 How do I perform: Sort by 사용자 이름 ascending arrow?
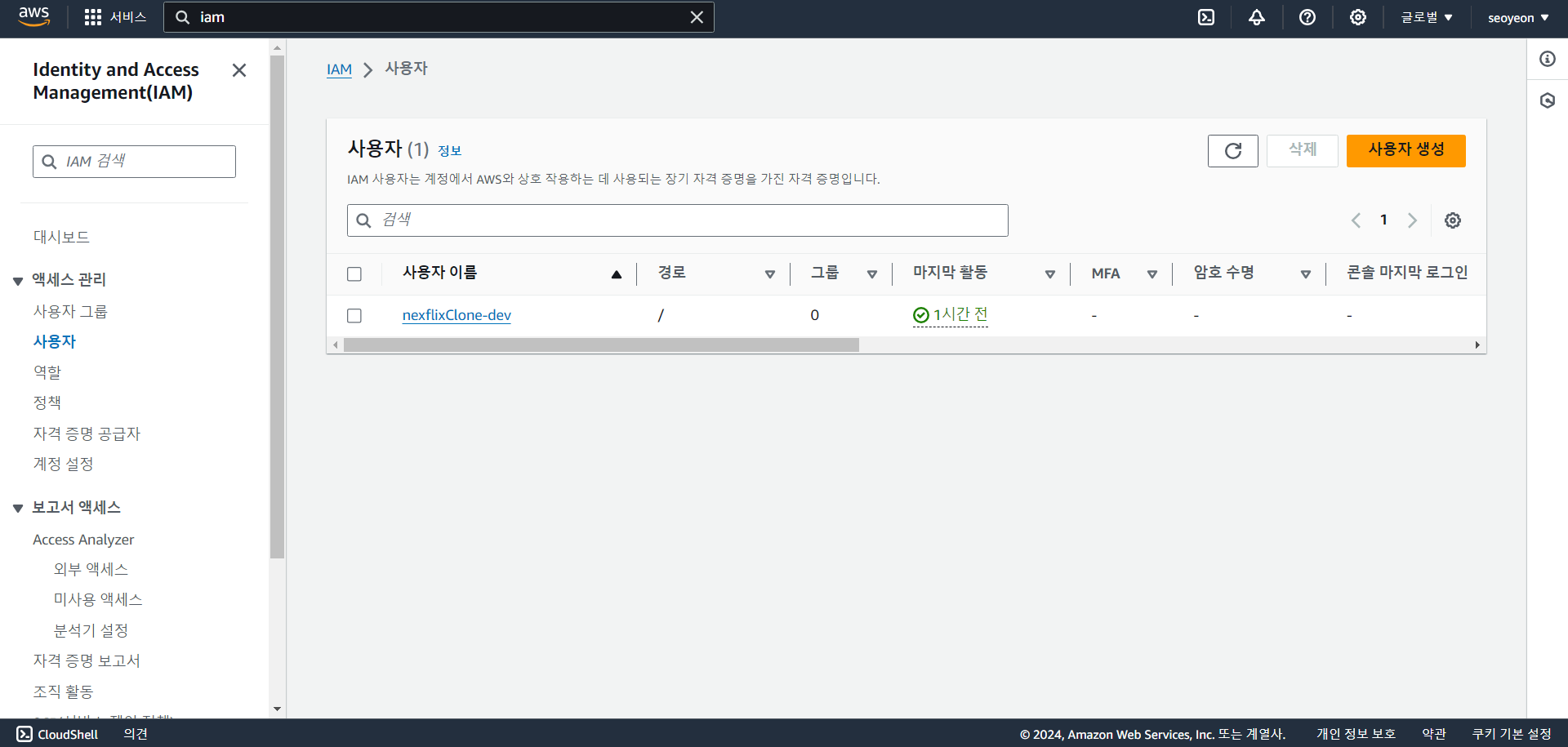tap(617, 274)
